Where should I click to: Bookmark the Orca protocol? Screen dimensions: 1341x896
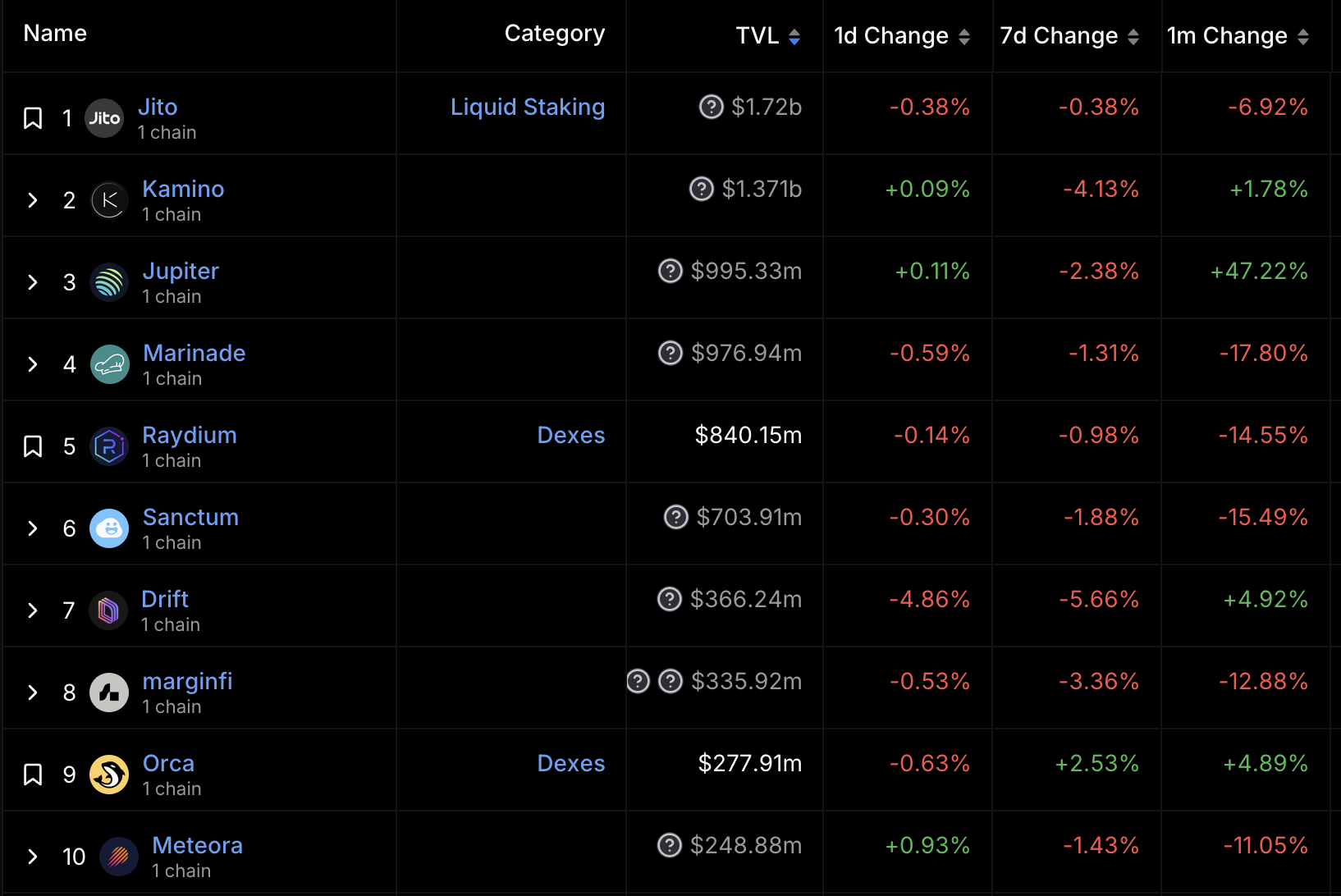[x=33, y=775]
